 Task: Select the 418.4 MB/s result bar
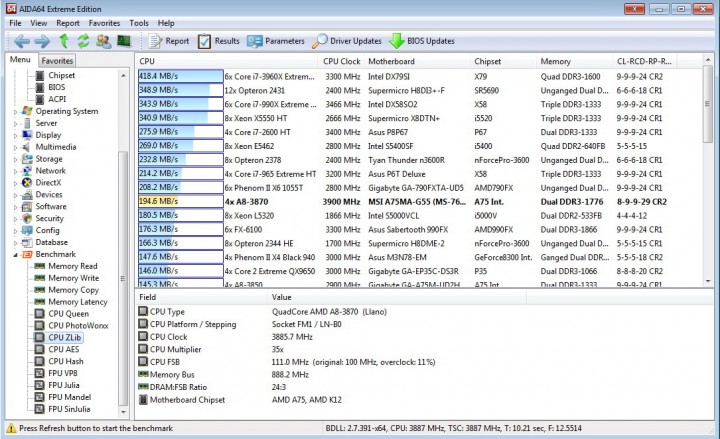pyautogui.click(x=180, y=77)
